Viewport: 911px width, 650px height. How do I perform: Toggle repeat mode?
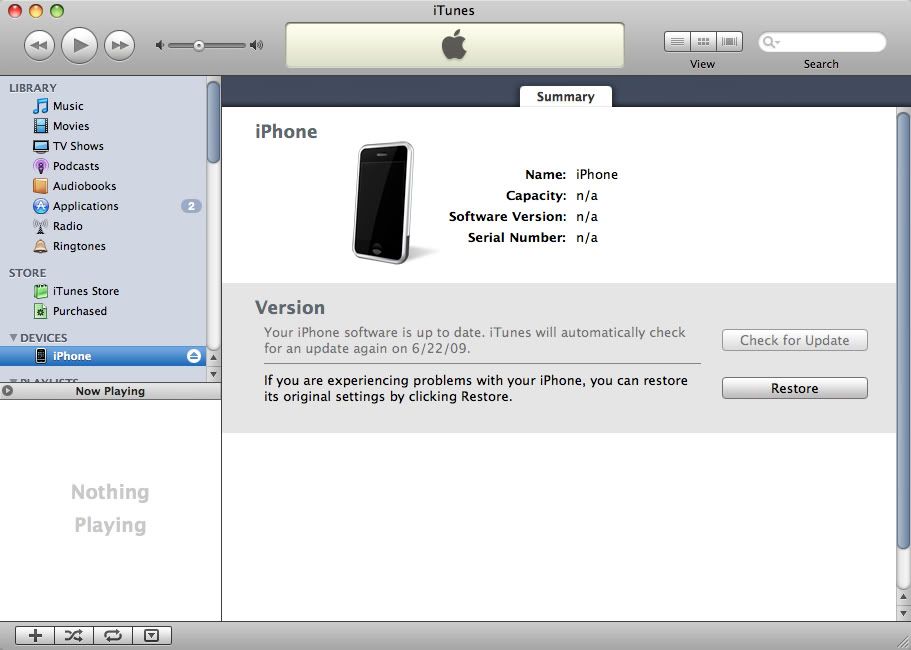point(113,635)
